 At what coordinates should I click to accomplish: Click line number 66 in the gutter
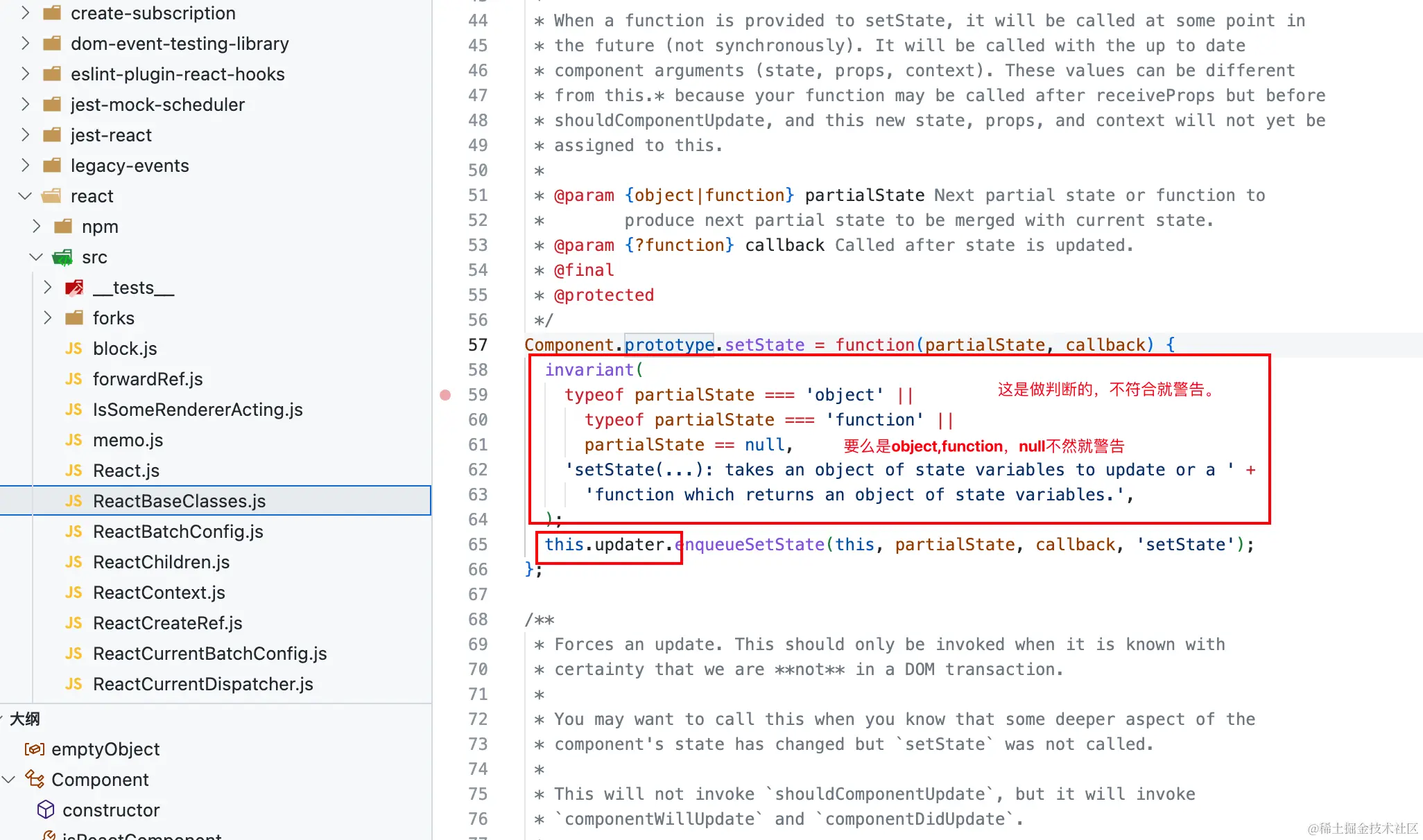(x=478, y=570)
